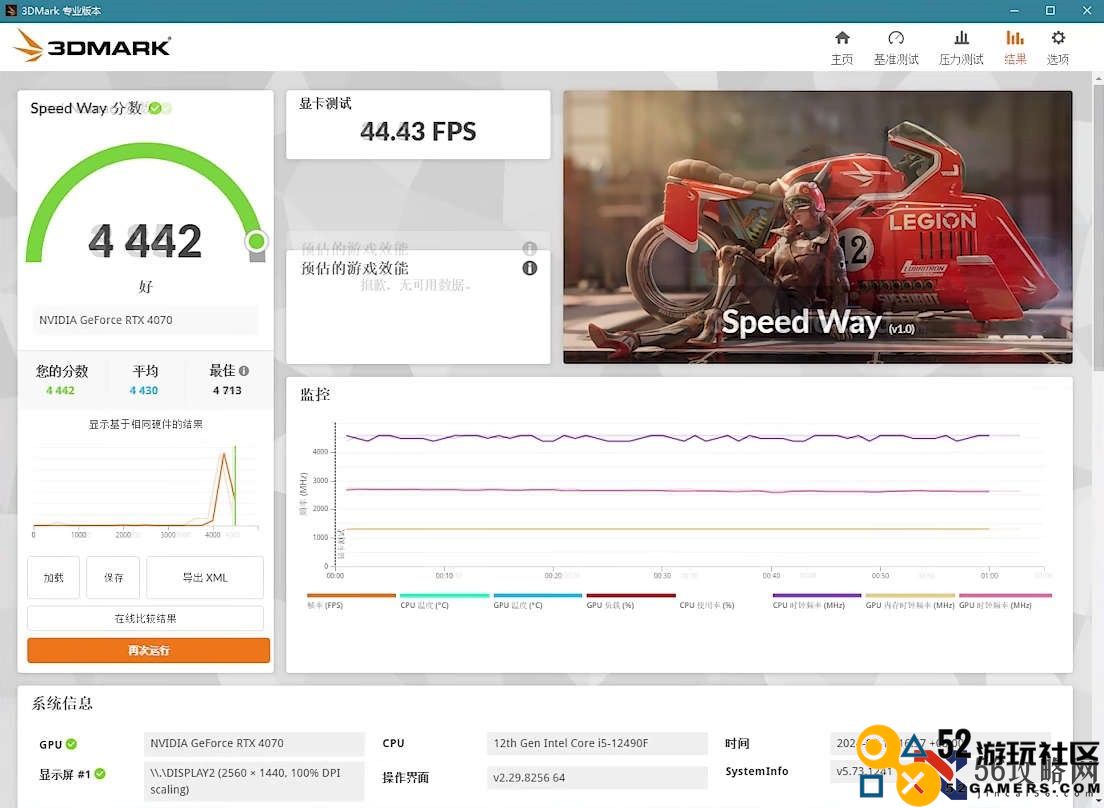Screen dimensions: 1104x808
Task: Open the Benchmarks (基准测试) tab
Action: [896, 48]
